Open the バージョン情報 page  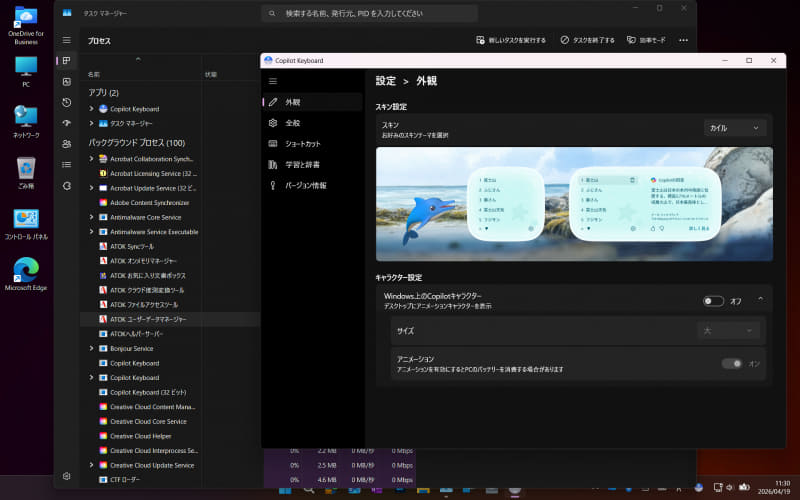[x=312, y=185]
